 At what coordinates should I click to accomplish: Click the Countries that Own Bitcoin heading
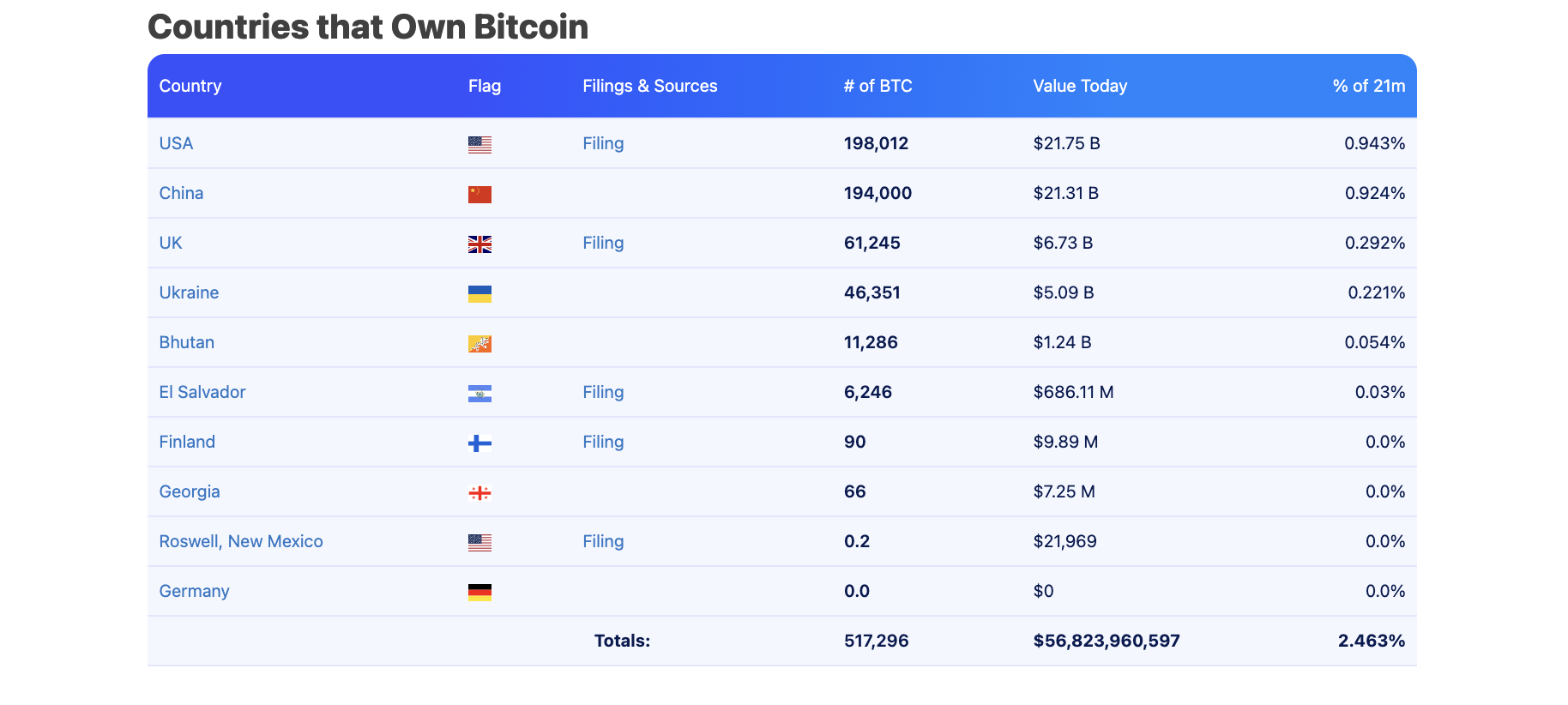(x=368, y=27)
